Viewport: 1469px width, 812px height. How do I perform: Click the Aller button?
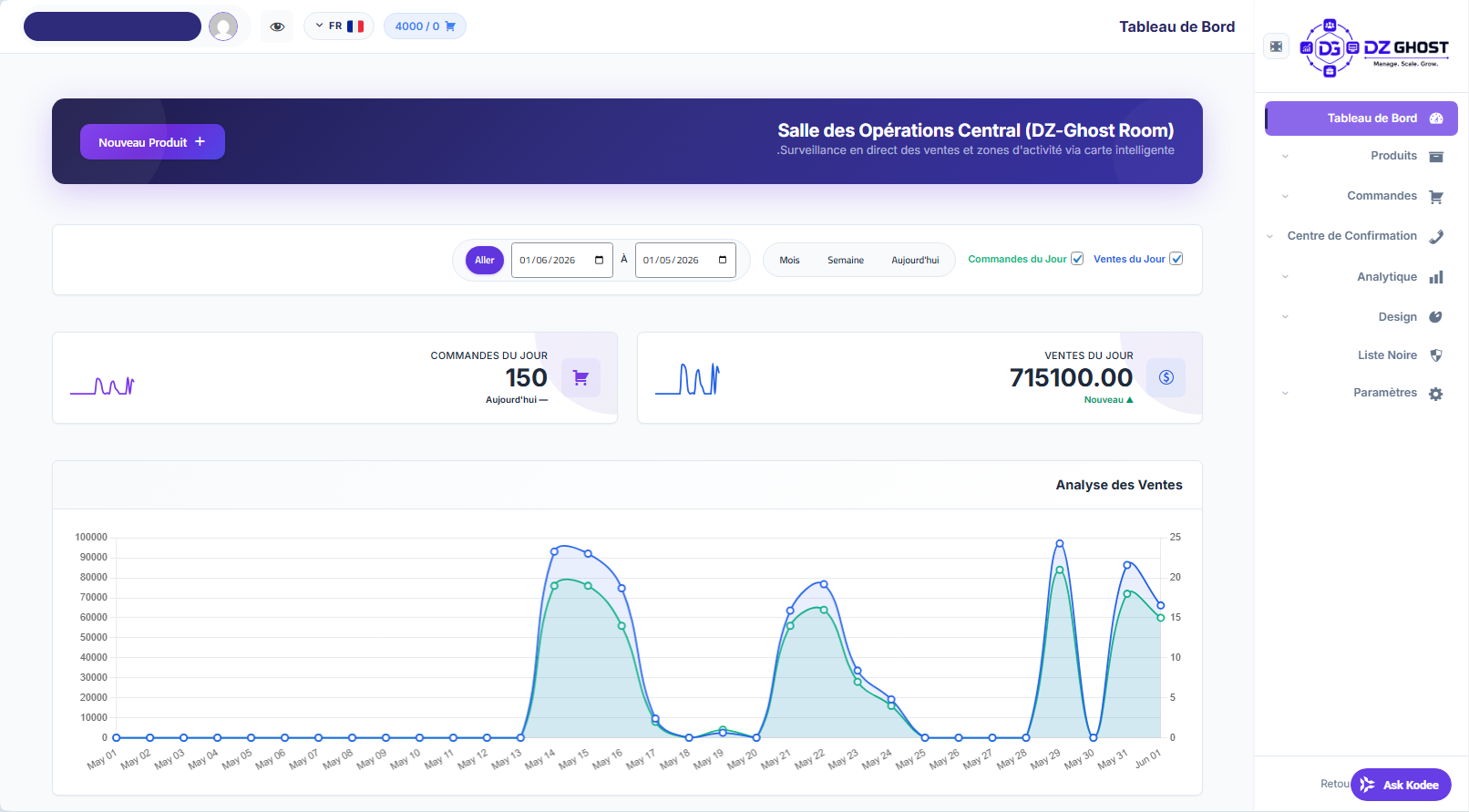pos(485,260)
